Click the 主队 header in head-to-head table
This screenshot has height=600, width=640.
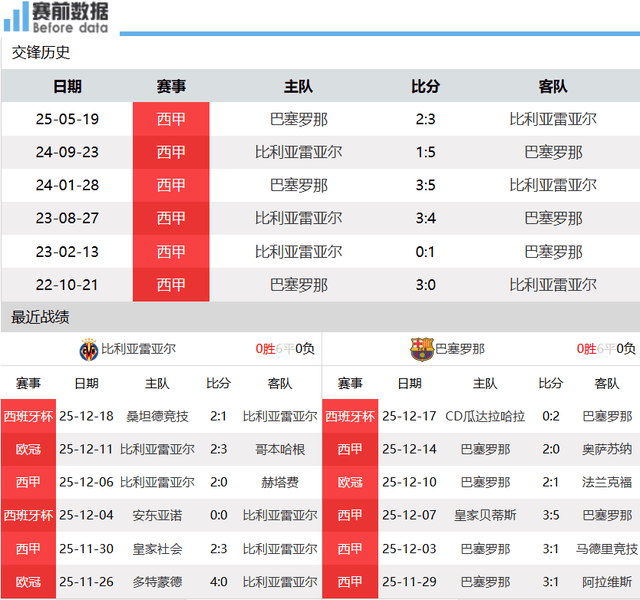(298, 87)
